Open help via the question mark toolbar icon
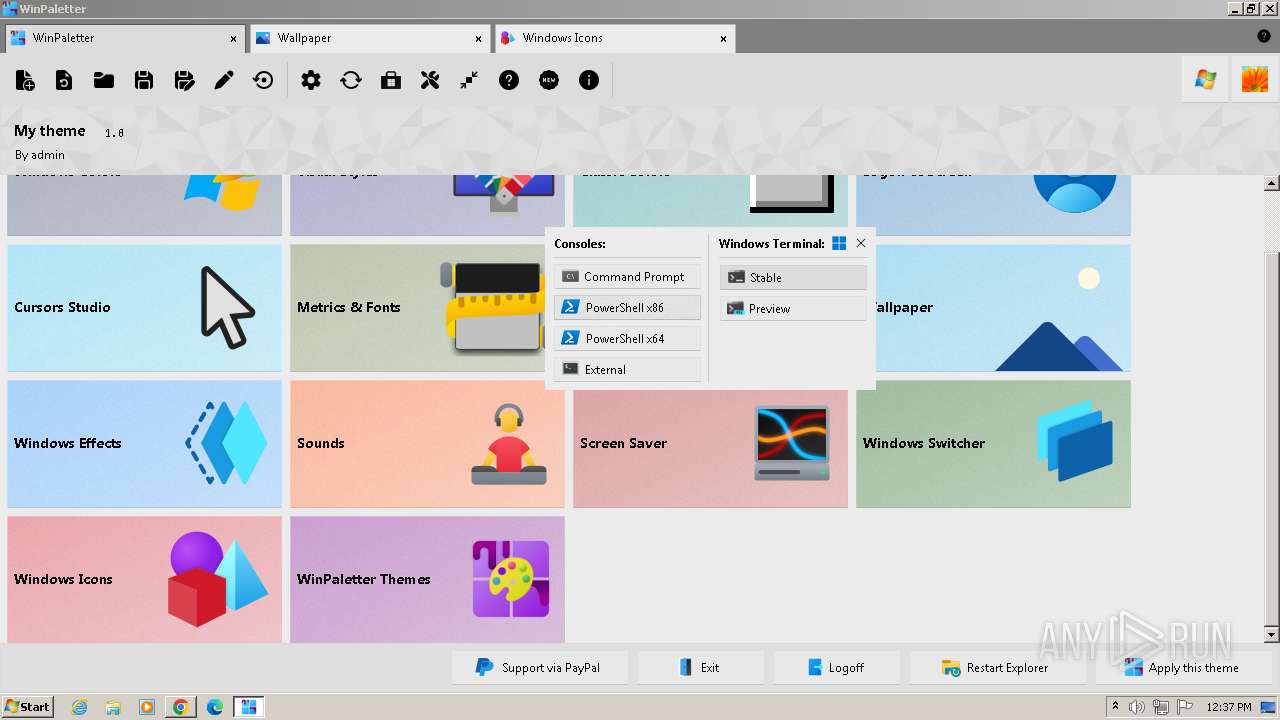Image resolution: width=1280 pixels, height=720 pixels. tap(509, 80)
